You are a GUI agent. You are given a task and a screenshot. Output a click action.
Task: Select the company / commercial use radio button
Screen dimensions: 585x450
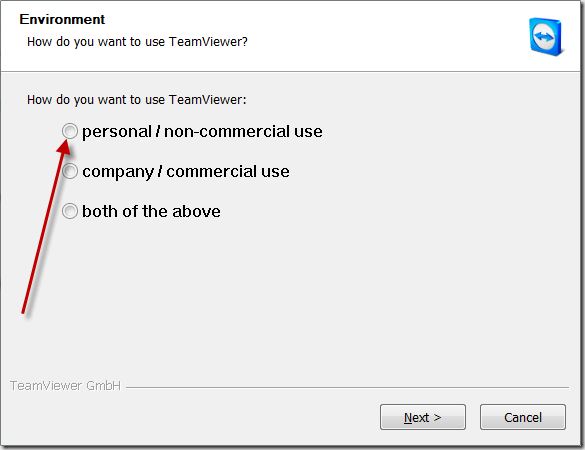click(x=70, y=171)
